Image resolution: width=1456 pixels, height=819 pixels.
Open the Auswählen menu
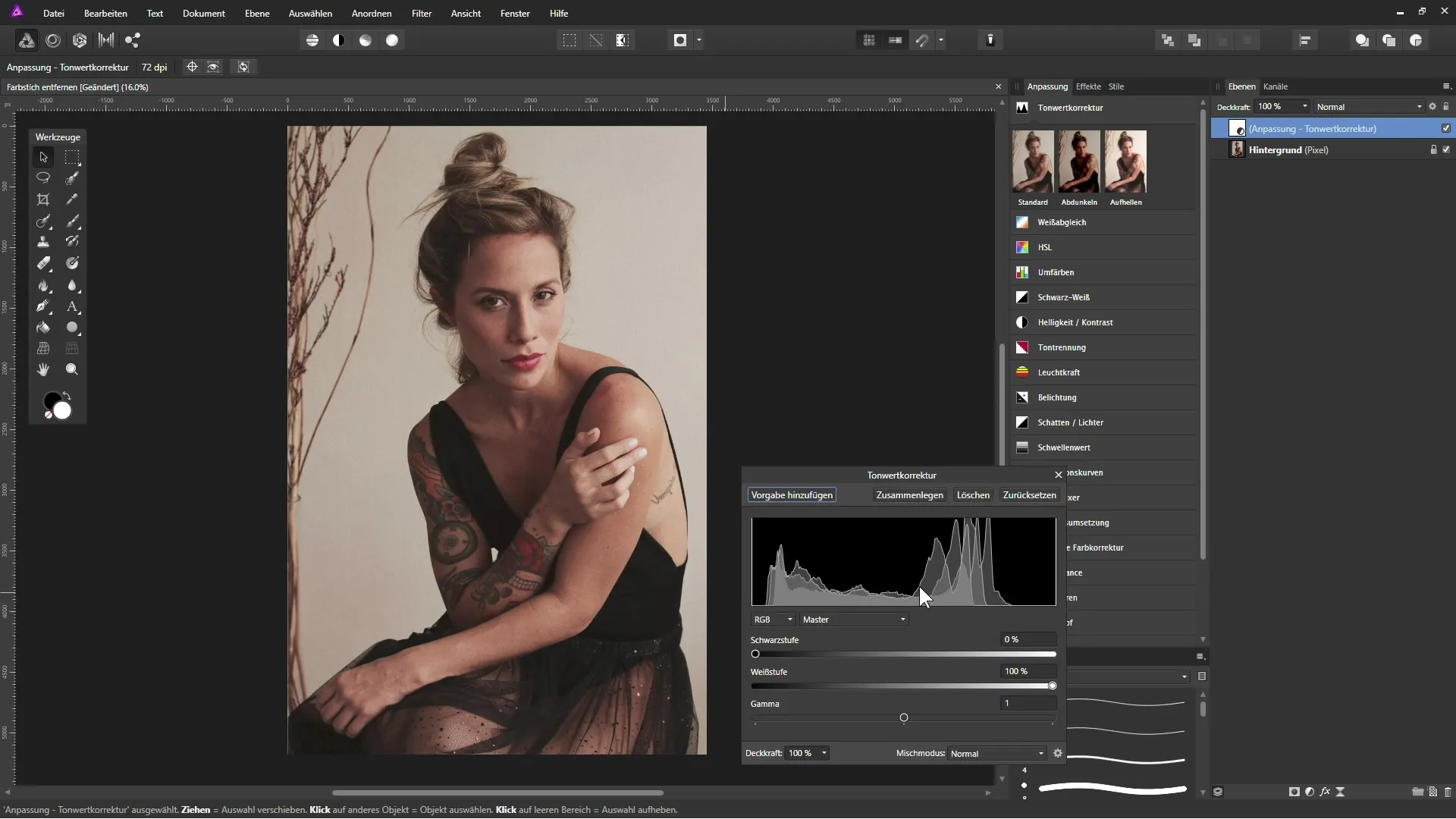click(310, 13)
